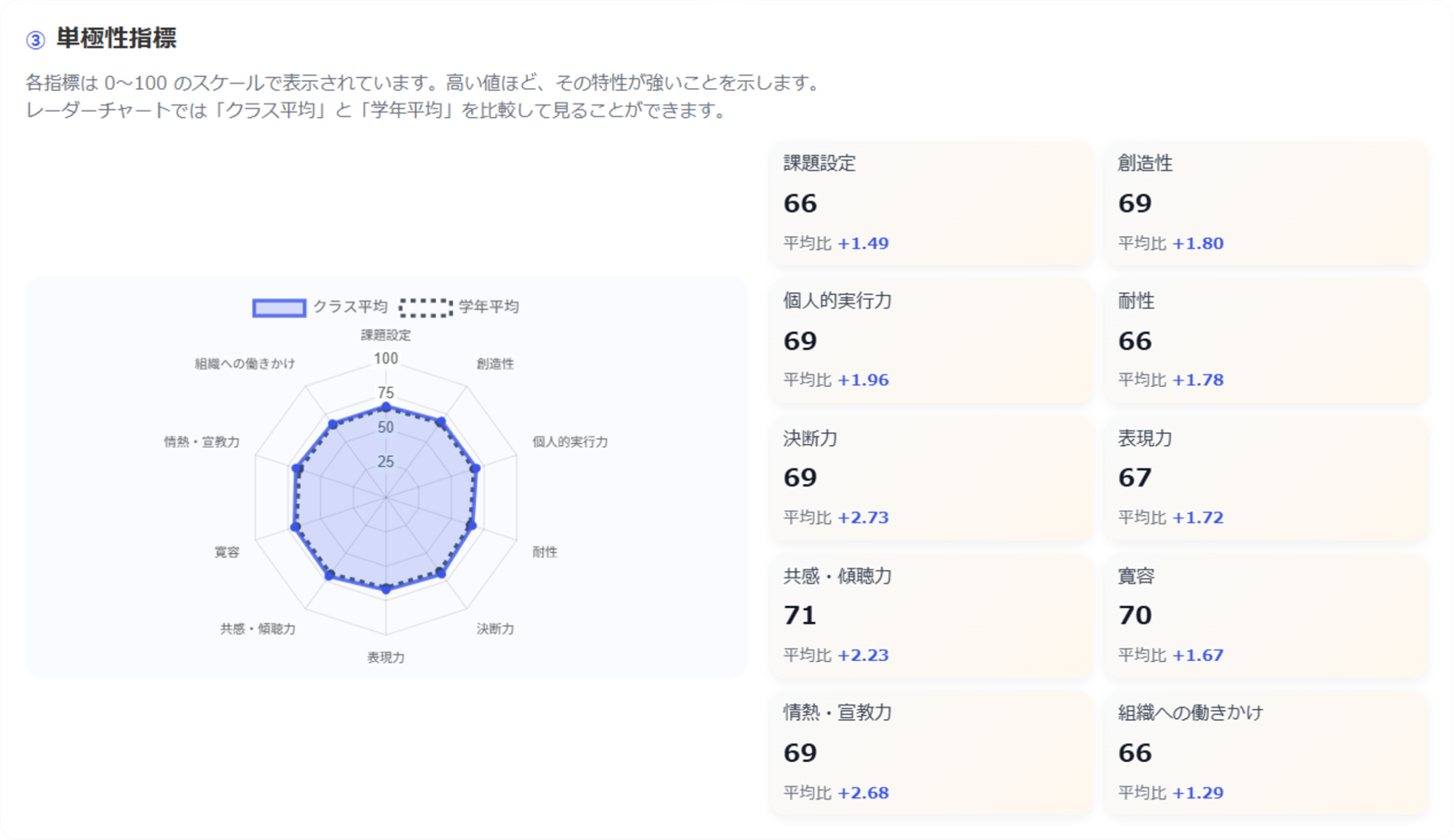
Task: Click the 単極性指標 section heading
Action: coord(116,38)
